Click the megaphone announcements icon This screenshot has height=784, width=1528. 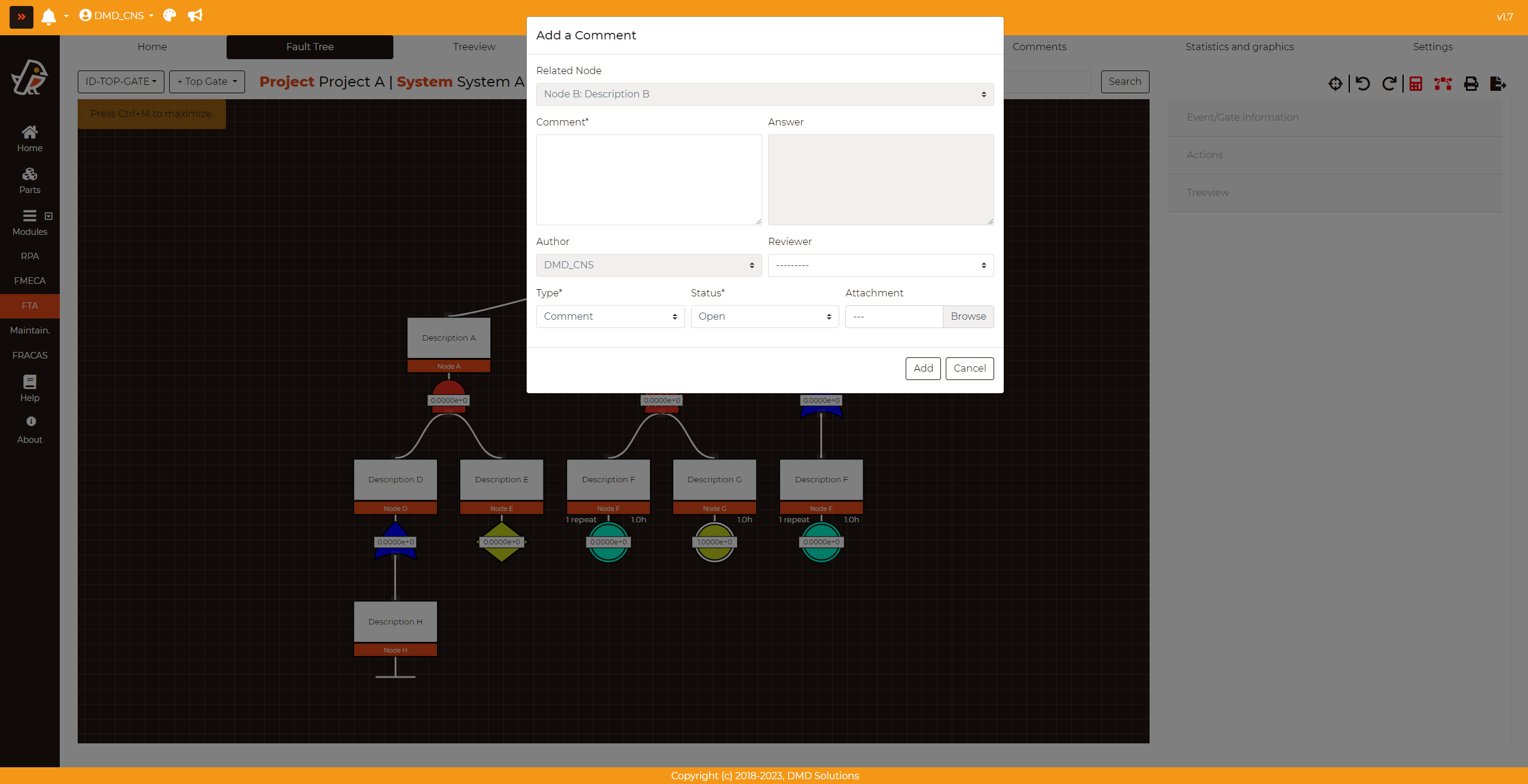click(195, 16)
